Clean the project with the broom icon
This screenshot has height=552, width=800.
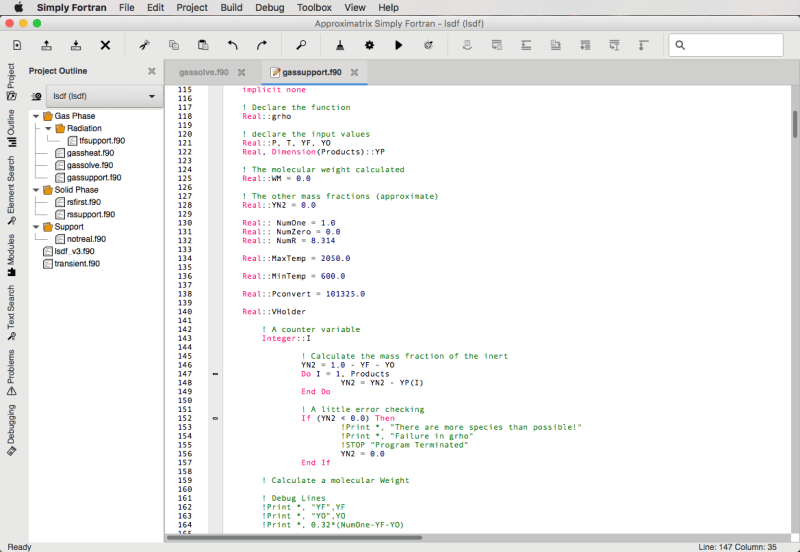(340, 45)
